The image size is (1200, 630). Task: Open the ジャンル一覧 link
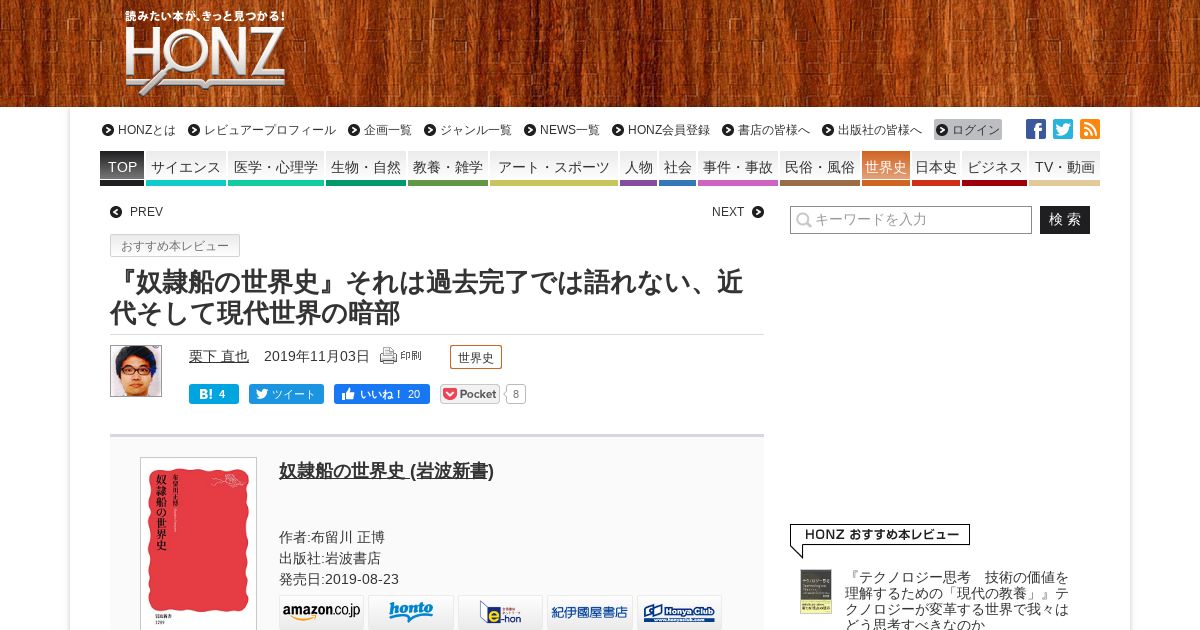coord(468,130)
